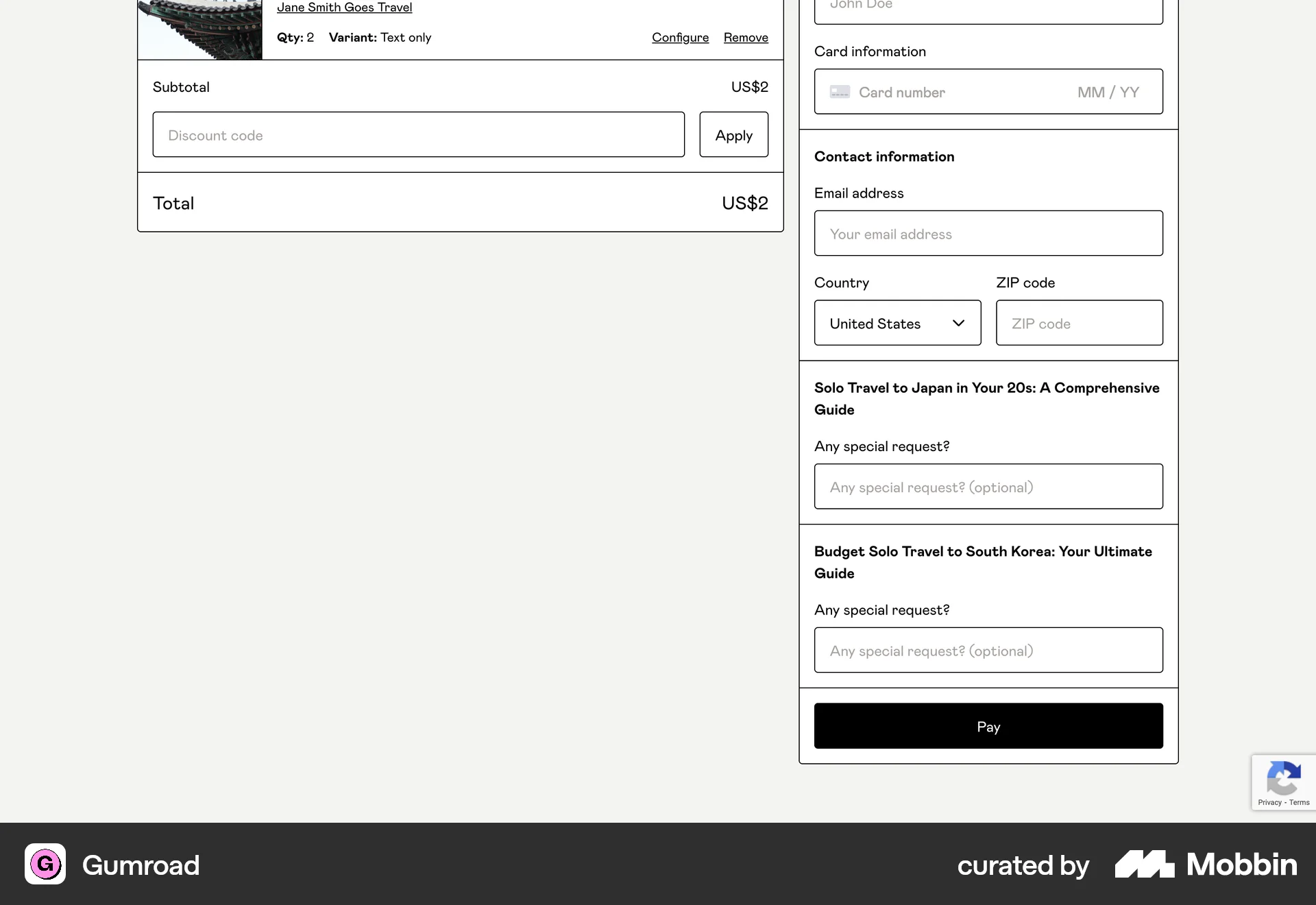This screenshot has height=905, width=1316.
Task: Click the Configure link on the cart item
Action: (x=680, y=37)
